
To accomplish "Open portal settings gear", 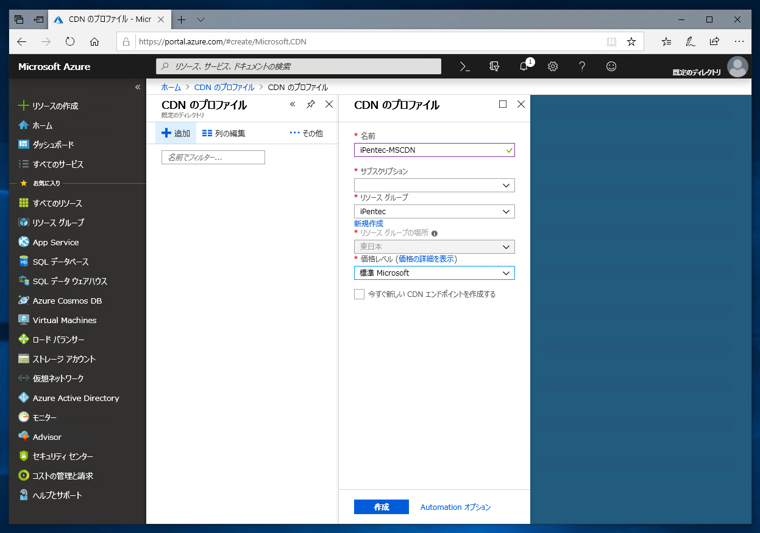I will 553,66.
